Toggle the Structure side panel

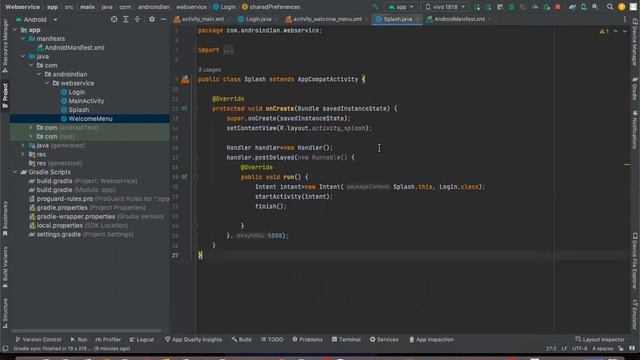5,313
